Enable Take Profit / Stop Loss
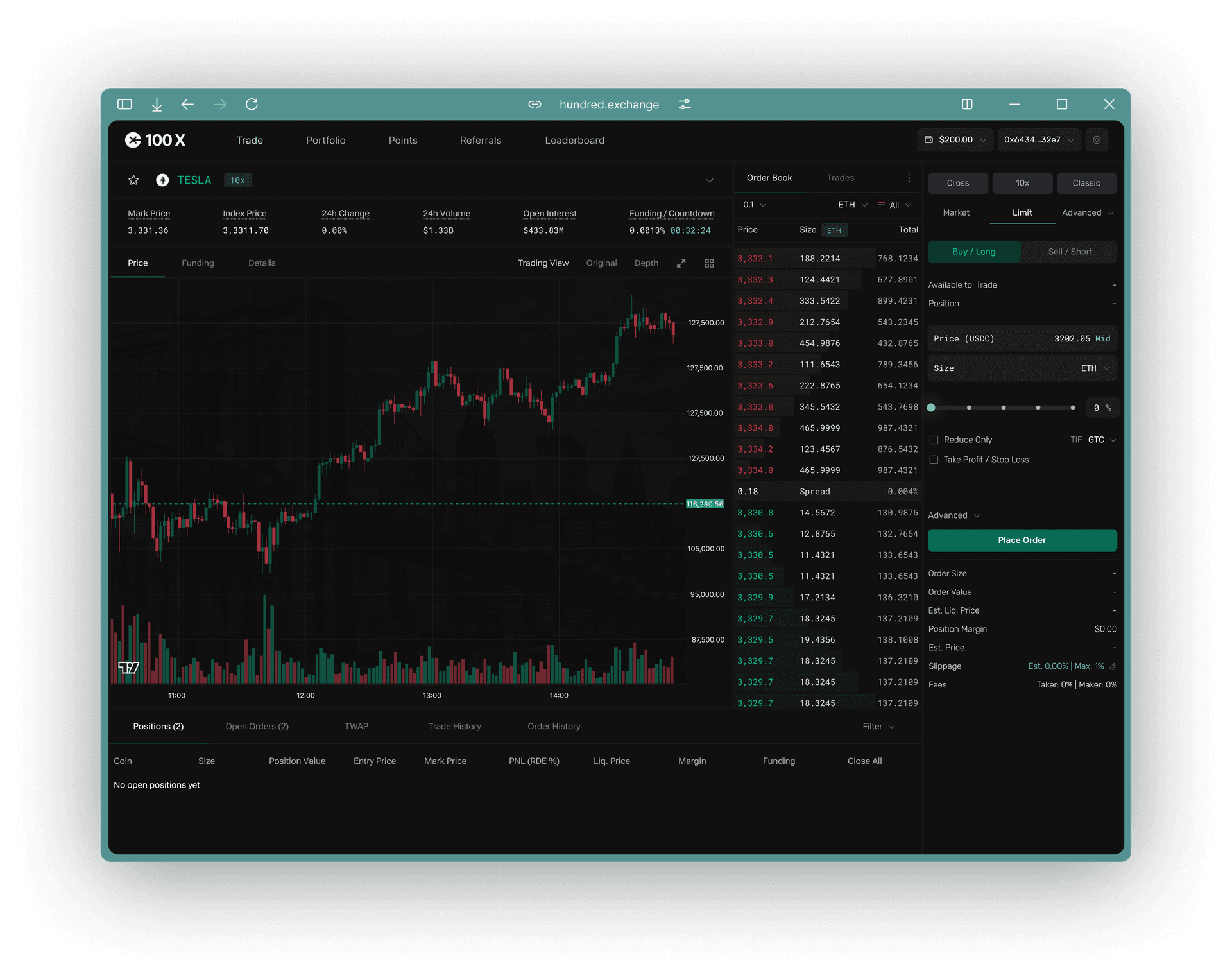This screenshot has width=1232, height=975. coord(934,460)
